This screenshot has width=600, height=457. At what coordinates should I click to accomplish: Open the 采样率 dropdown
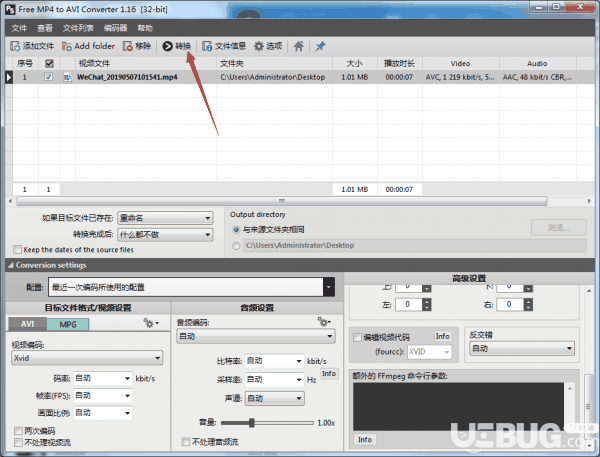pyautogui.click(x=274, y=380)
